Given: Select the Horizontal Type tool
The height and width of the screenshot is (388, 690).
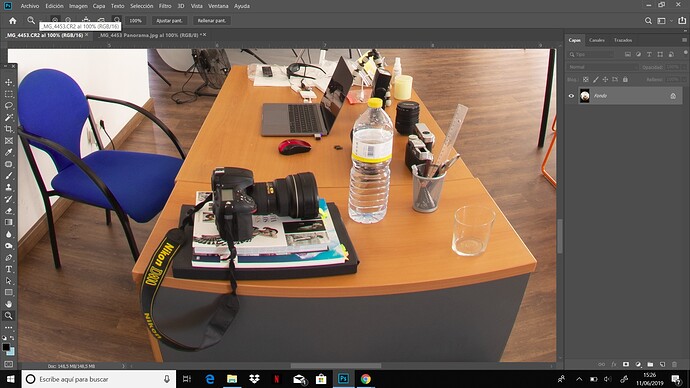Looking at the screenshot, I should coord(8,269).
